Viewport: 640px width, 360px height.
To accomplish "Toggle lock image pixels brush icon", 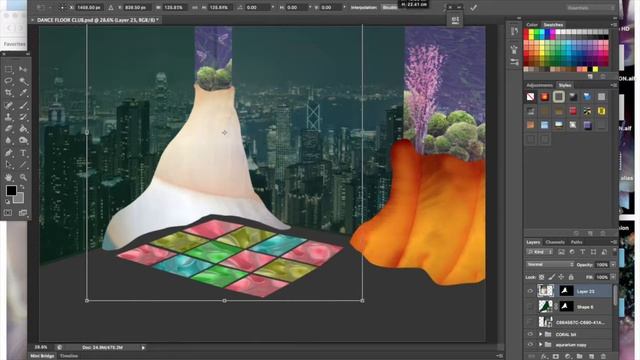I will [x=551, y=277].
